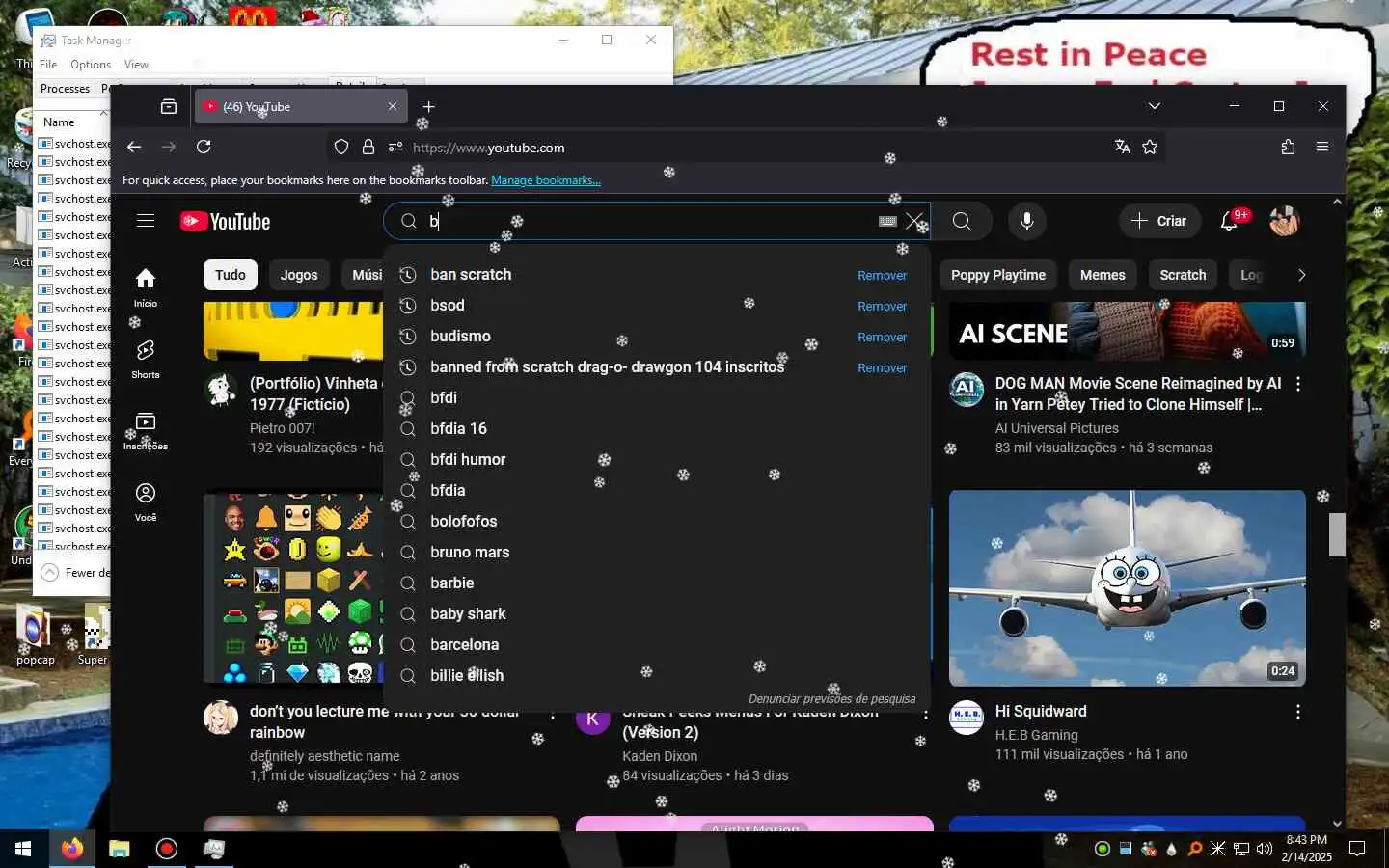The height and width of the screenshot is (868, 1389).
Task: Open the Firefox application menu
Action: pyautogui.click(x=1322, y=147)
